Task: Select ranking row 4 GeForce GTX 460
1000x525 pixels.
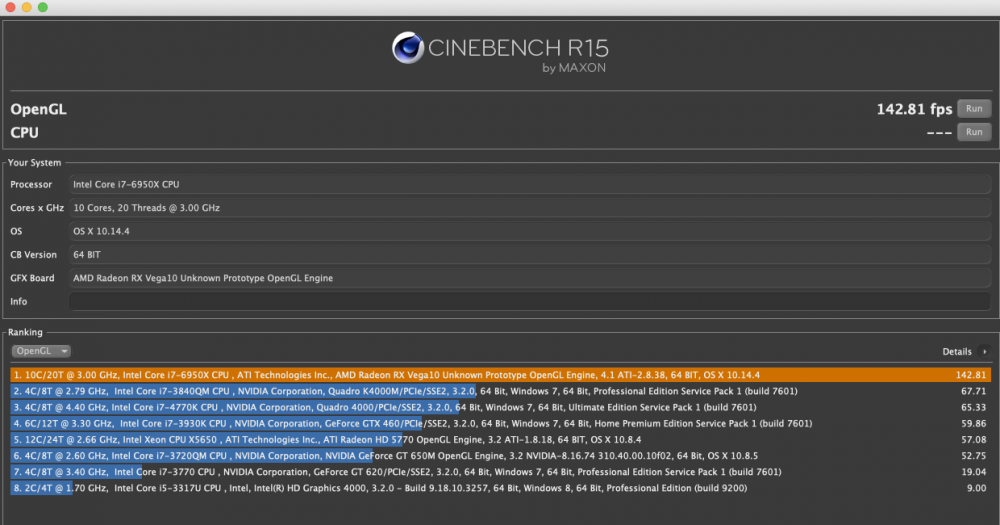Action: (501, 424)
